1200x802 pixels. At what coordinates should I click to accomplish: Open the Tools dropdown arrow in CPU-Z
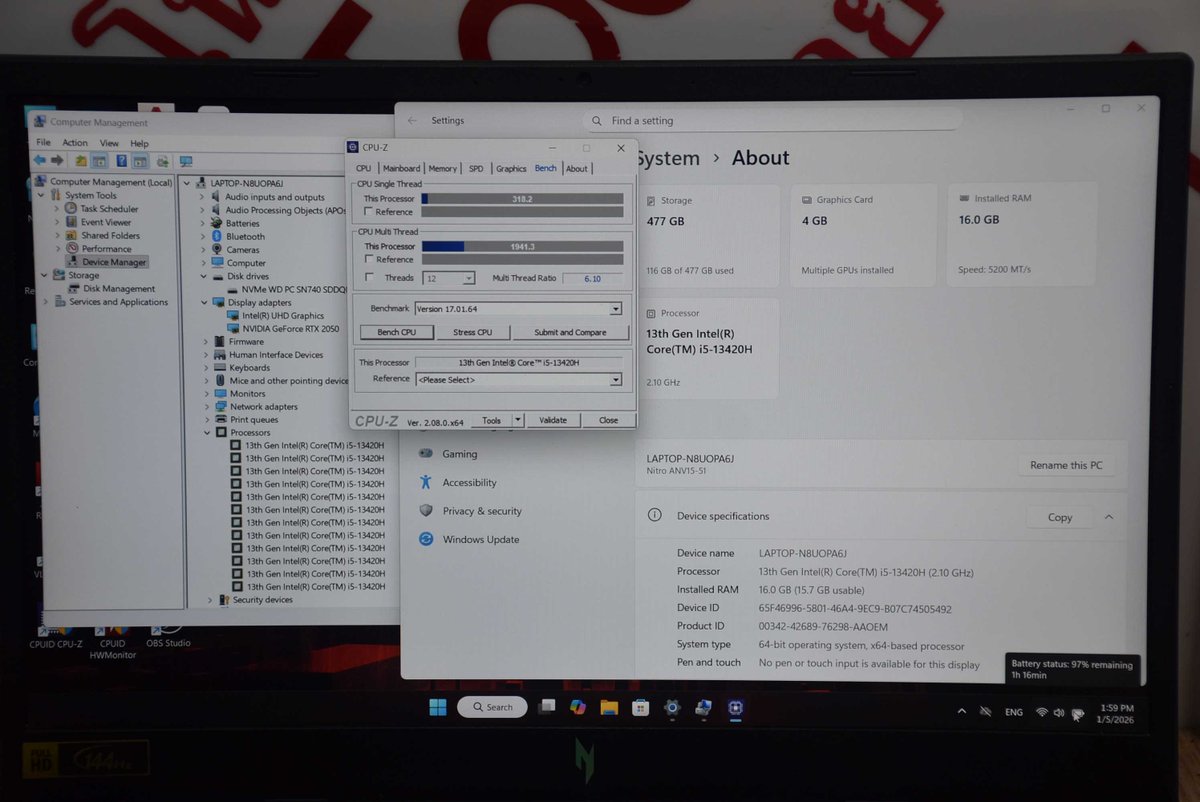pyautogui.click(x=518, y=421)
